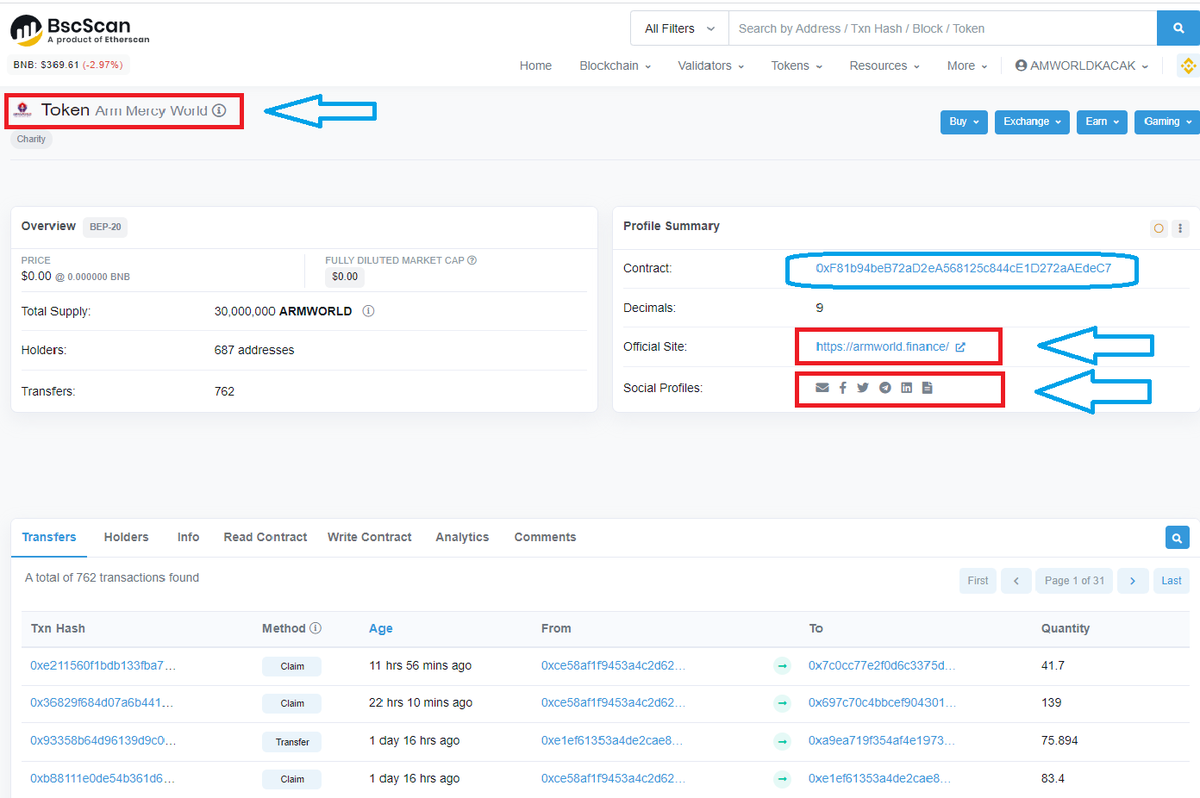
Task: Open the AMWORLDKACAK account dropdown
Action: point(1082,66)
